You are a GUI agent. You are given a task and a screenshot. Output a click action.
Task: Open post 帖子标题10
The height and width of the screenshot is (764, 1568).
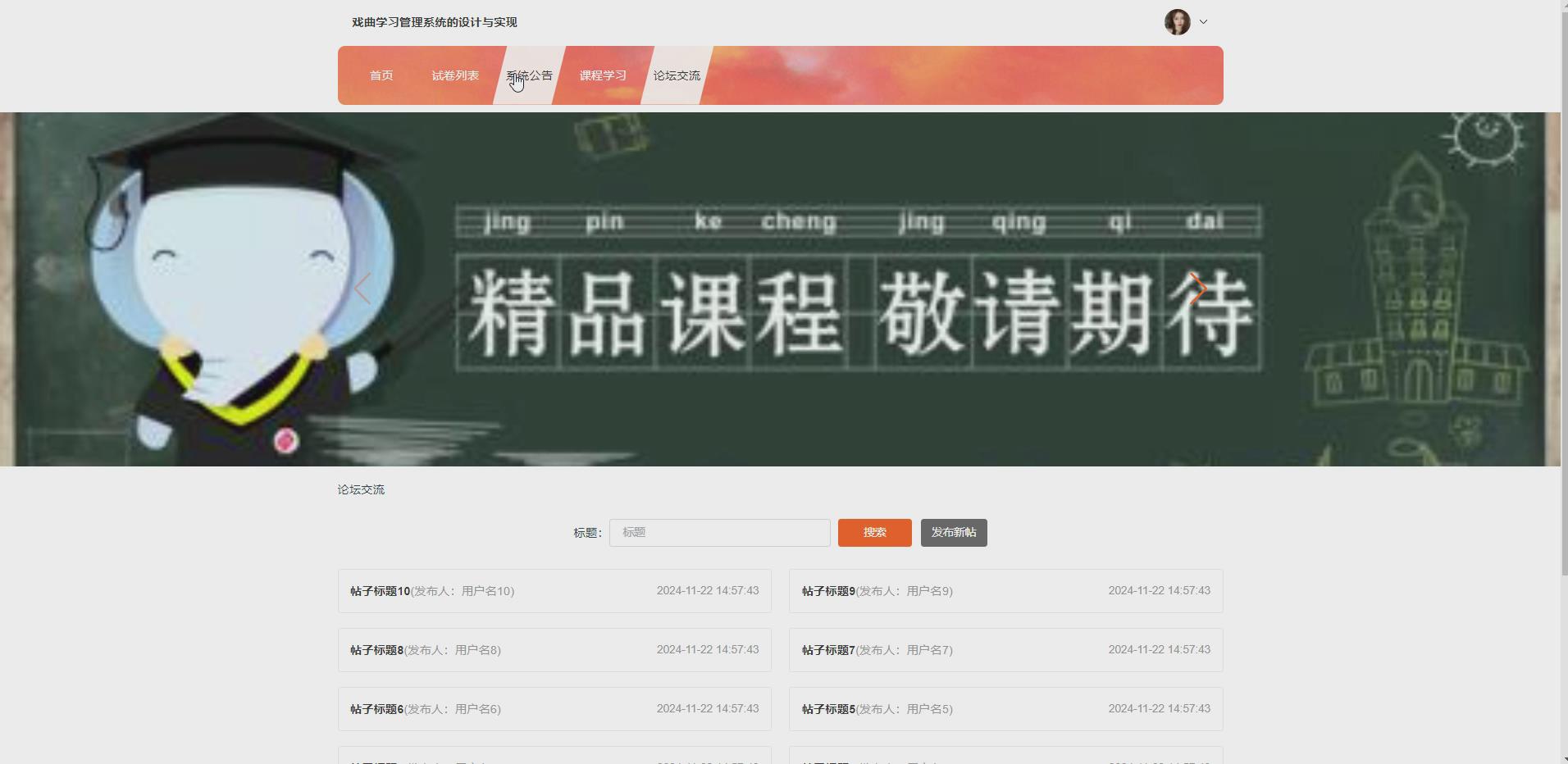[x=554, y=590]
